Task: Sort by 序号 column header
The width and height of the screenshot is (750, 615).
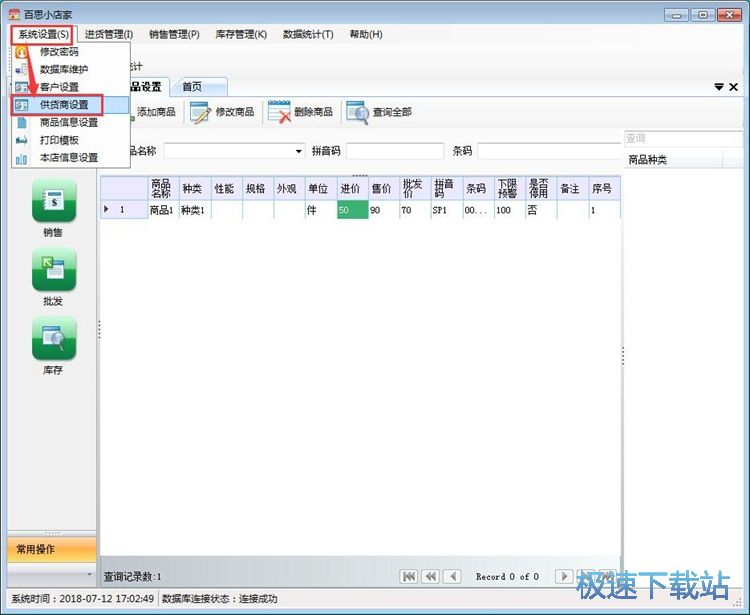Action: [604, 188]
